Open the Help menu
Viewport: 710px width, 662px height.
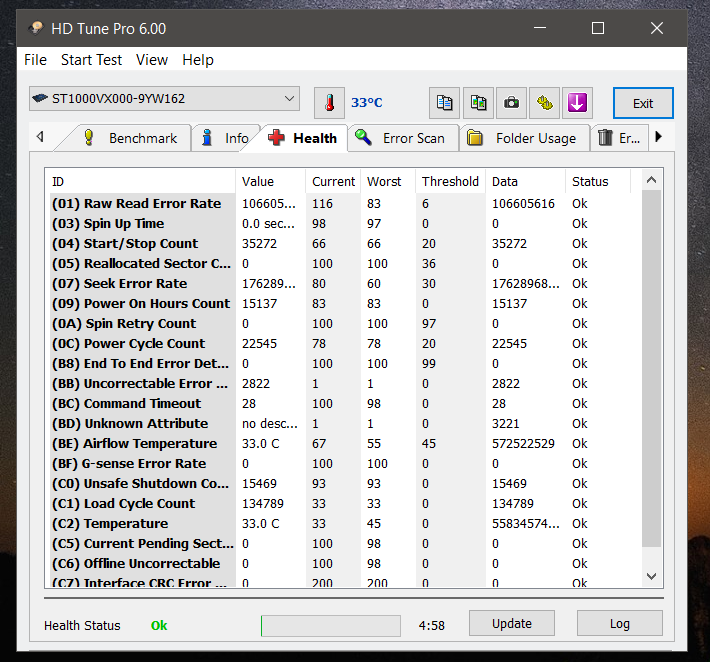[x=198, y=60]
